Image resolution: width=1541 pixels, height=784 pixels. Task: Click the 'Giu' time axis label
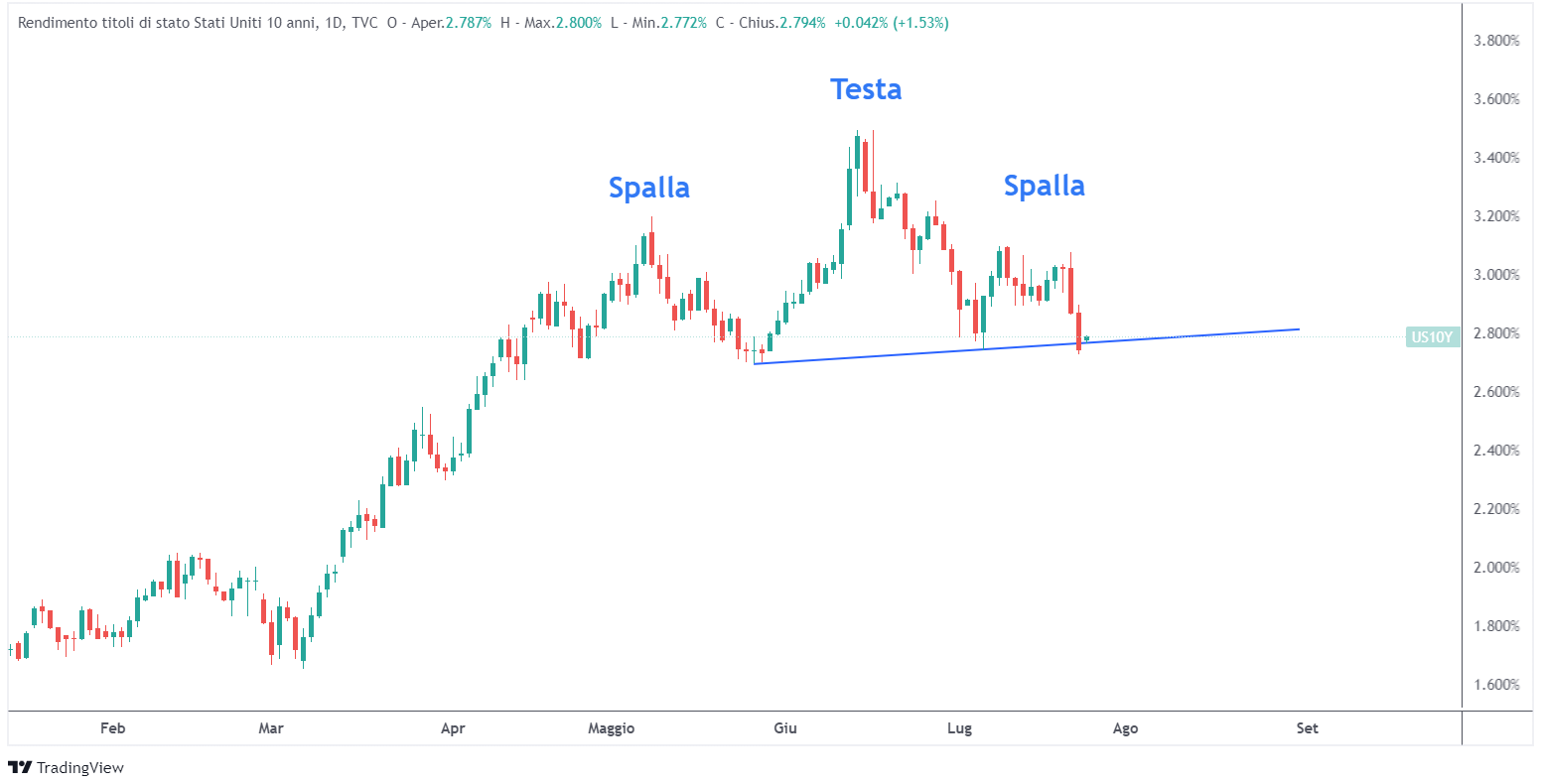784,728
